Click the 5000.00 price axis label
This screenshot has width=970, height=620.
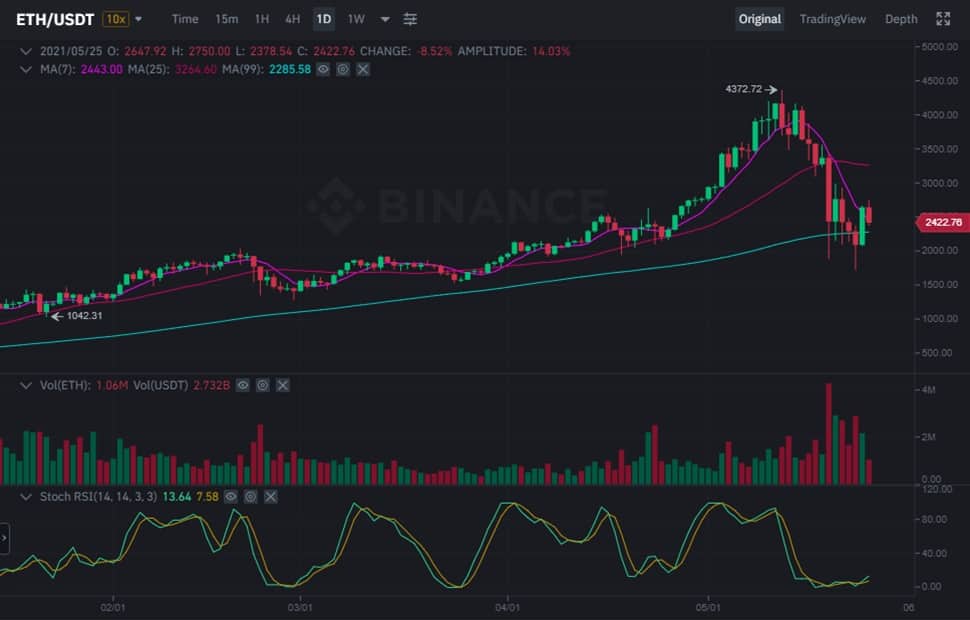click(940, 46)
